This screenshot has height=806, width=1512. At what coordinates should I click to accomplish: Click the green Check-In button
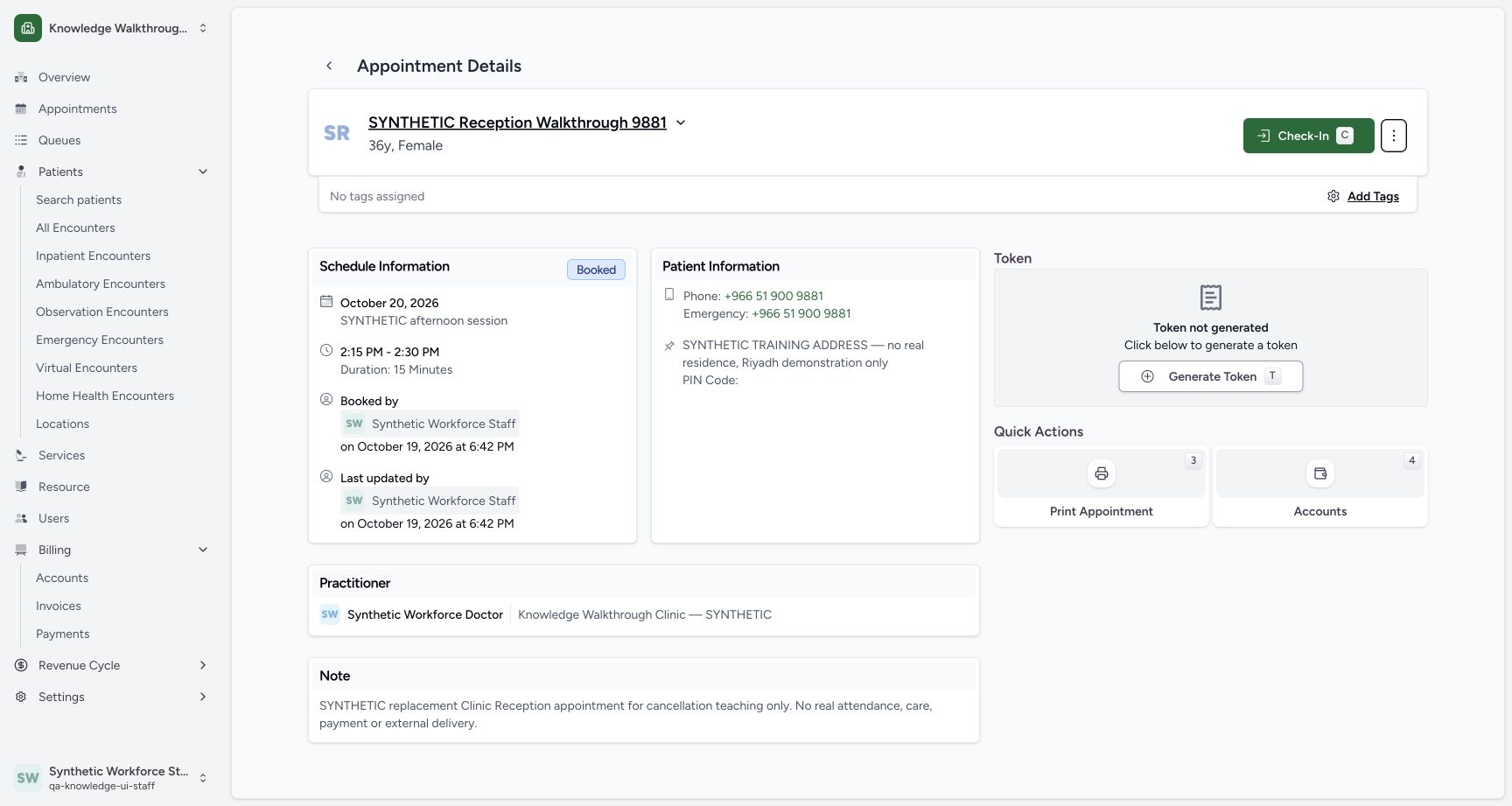click(1308, 136)
